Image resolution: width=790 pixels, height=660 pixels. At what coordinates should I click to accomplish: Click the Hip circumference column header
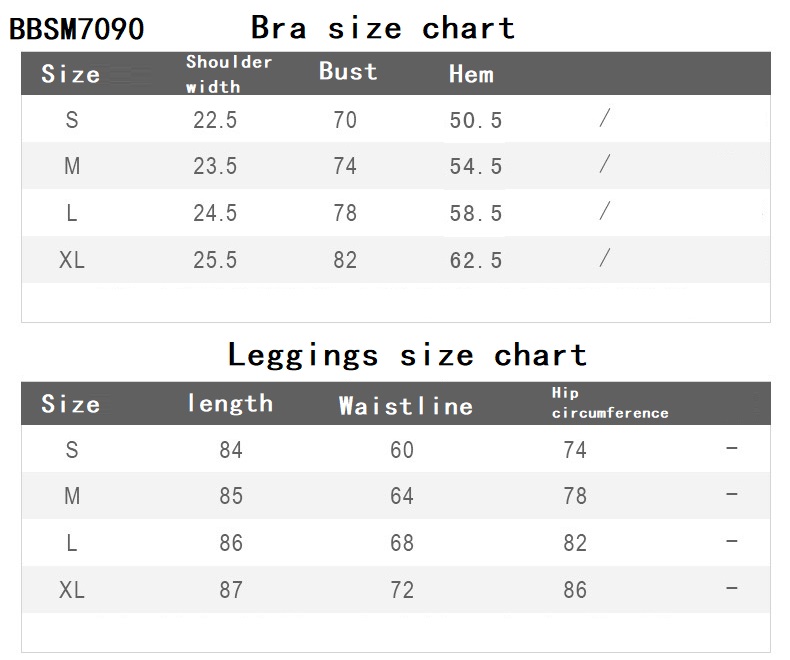610,403
